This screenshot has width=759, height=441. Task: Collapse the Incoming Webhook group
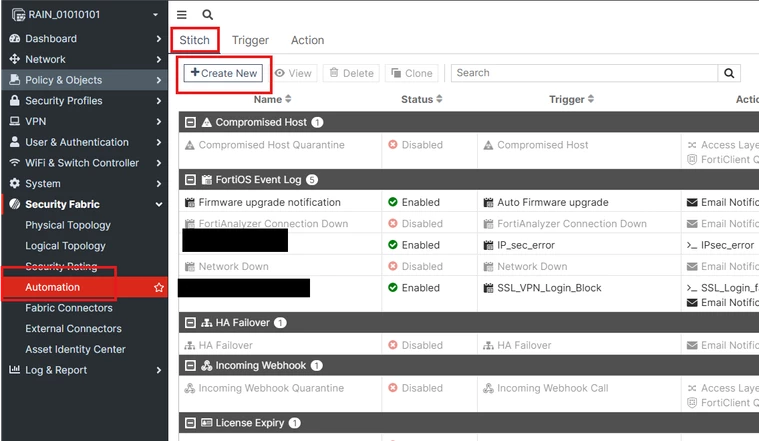(x=191, y=365)
